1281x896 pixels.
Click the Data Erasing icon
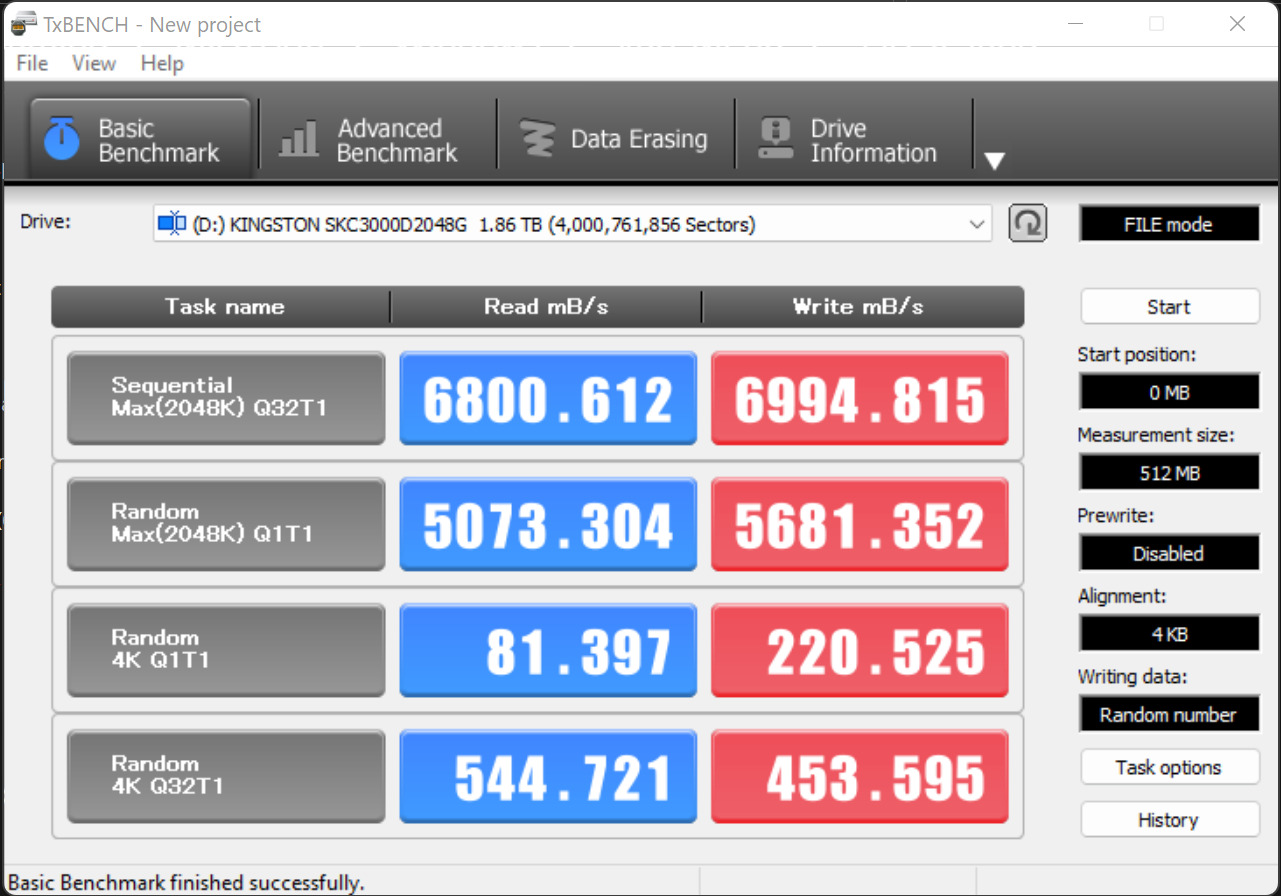537,140
